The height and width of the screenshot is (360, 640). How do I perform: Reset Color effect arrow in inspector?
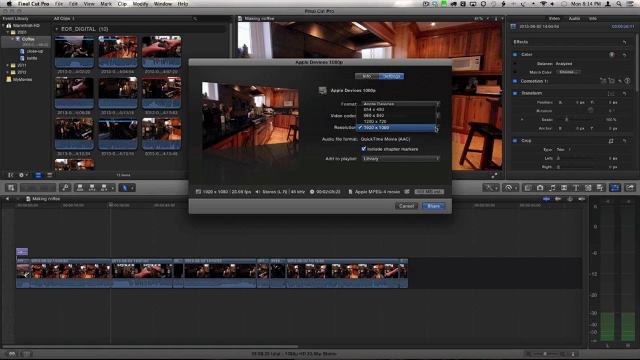coord(624,54)
